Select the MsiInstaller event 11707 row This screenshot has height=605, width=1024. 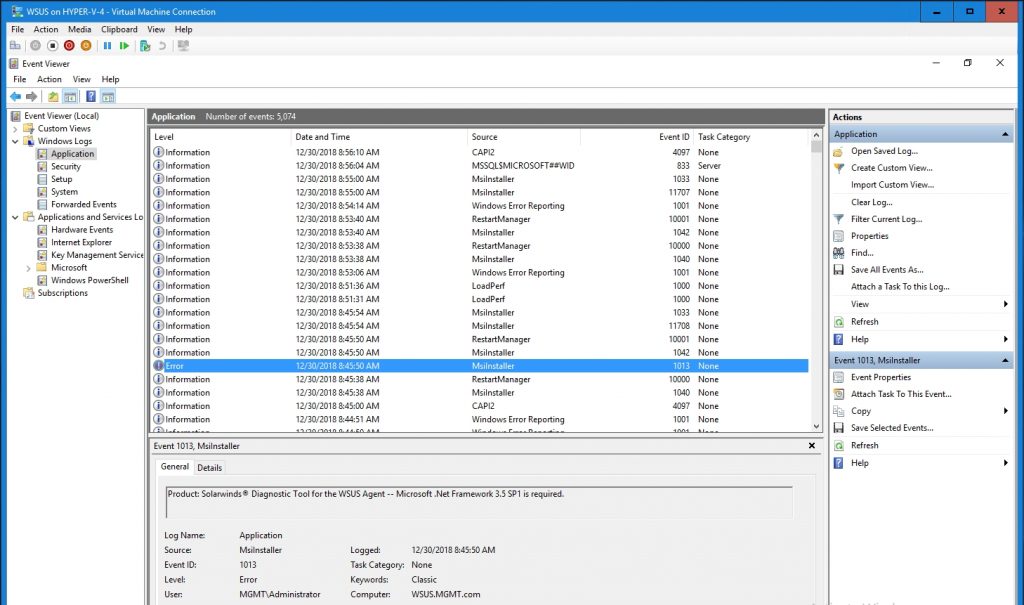pyautogui.click(x=479, y=193)
